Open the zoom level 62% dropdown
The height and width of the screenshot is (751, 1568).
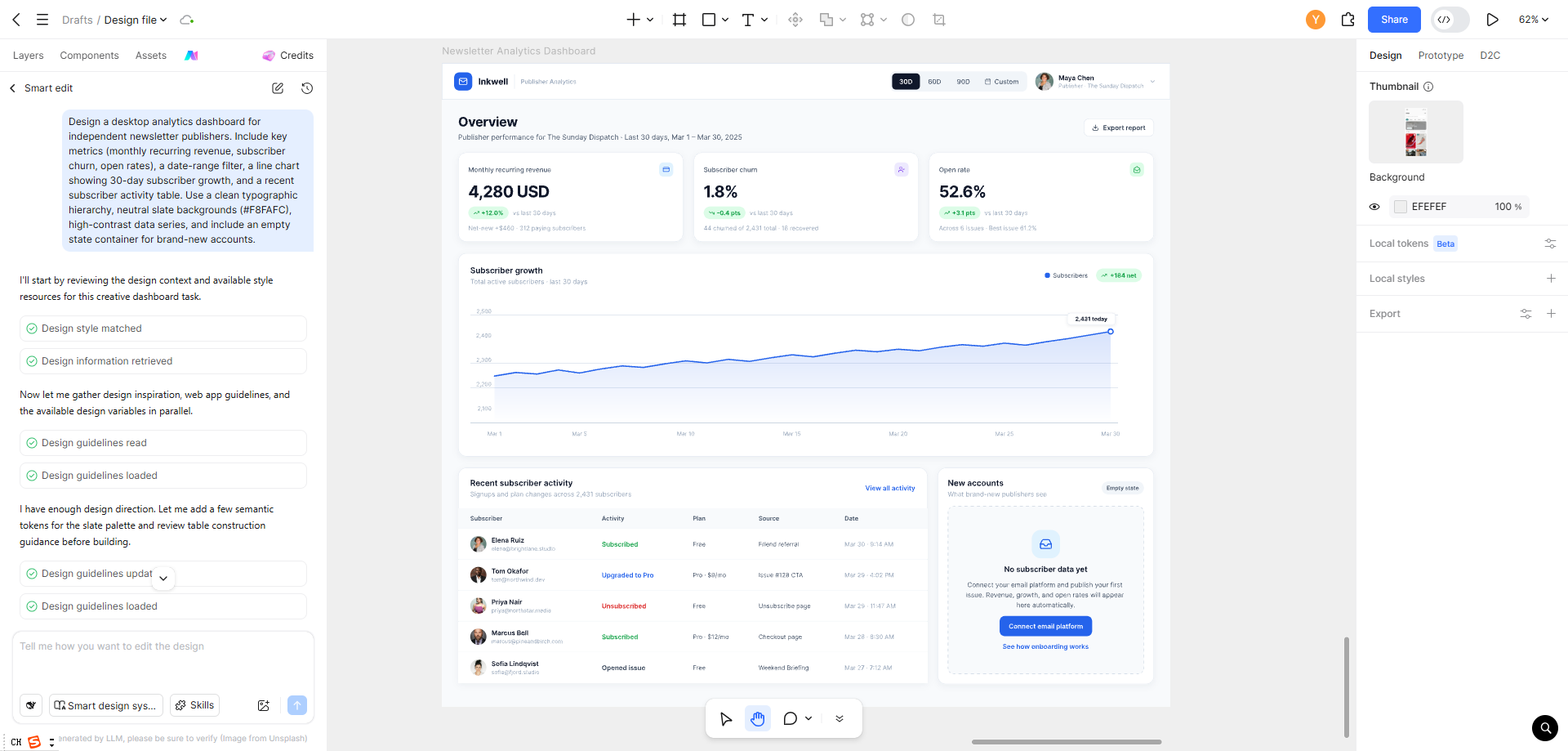(x=1534, y=20)
